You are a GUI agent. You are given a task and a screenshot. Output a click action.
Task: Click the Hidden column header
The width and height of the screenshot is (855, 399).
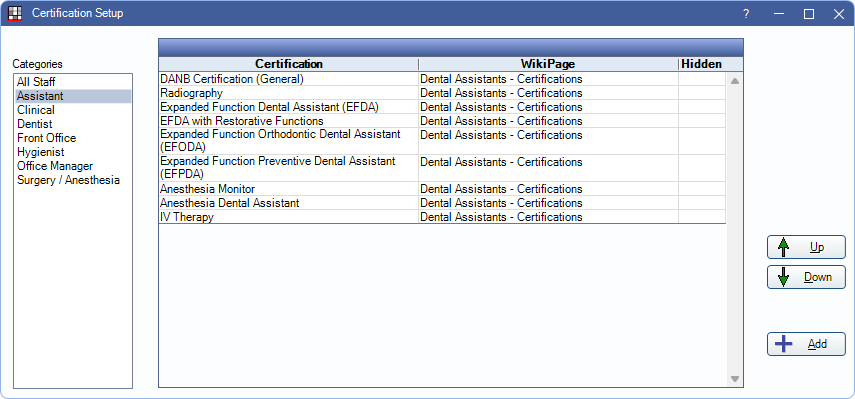point(701,64)
